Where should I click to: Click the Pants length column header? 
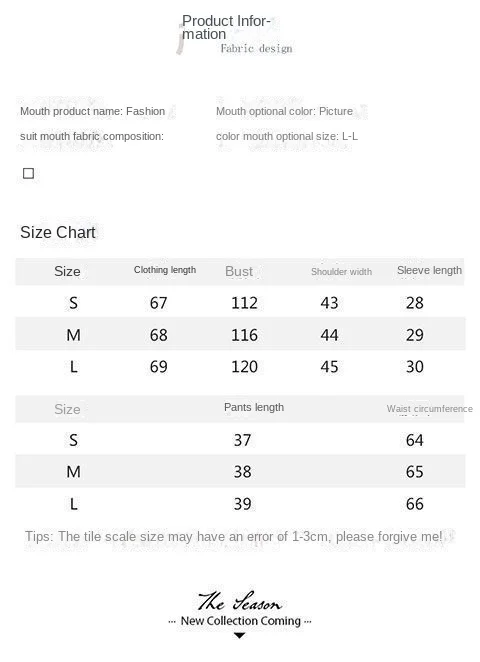pos(254,407)
